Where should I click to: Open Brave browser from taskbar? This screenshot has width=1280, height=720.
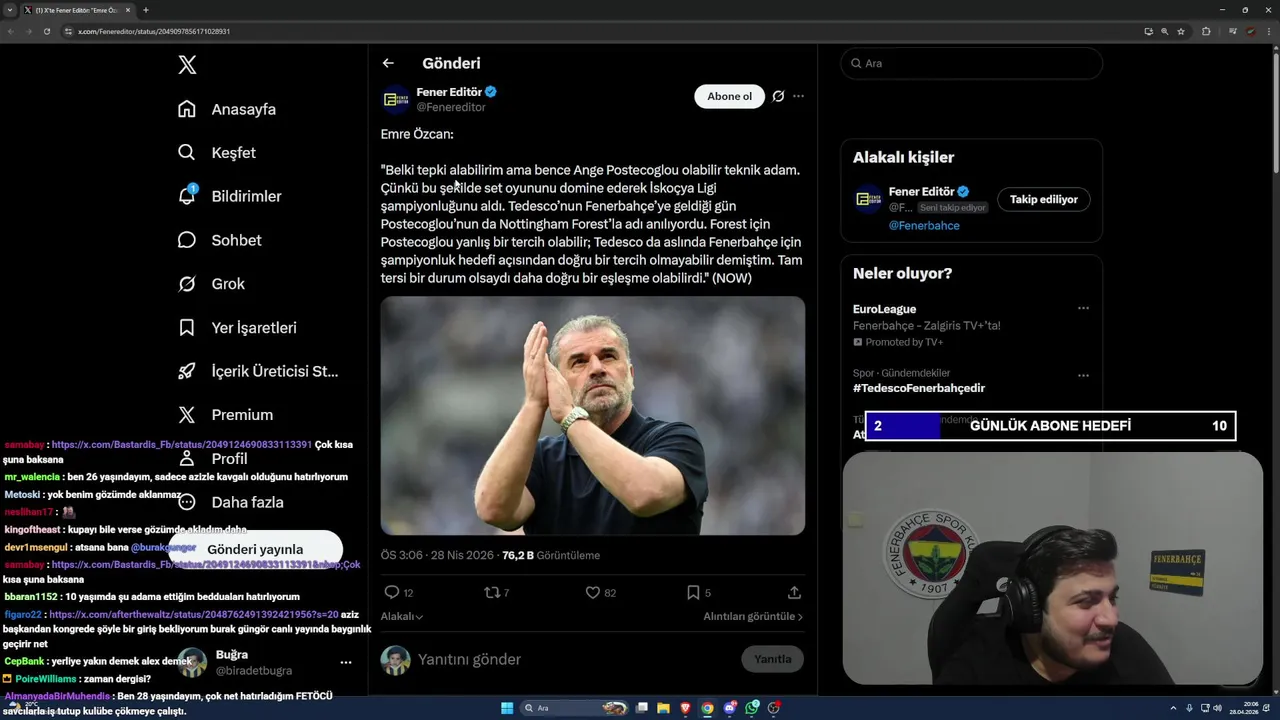click(x=685, y=708)
